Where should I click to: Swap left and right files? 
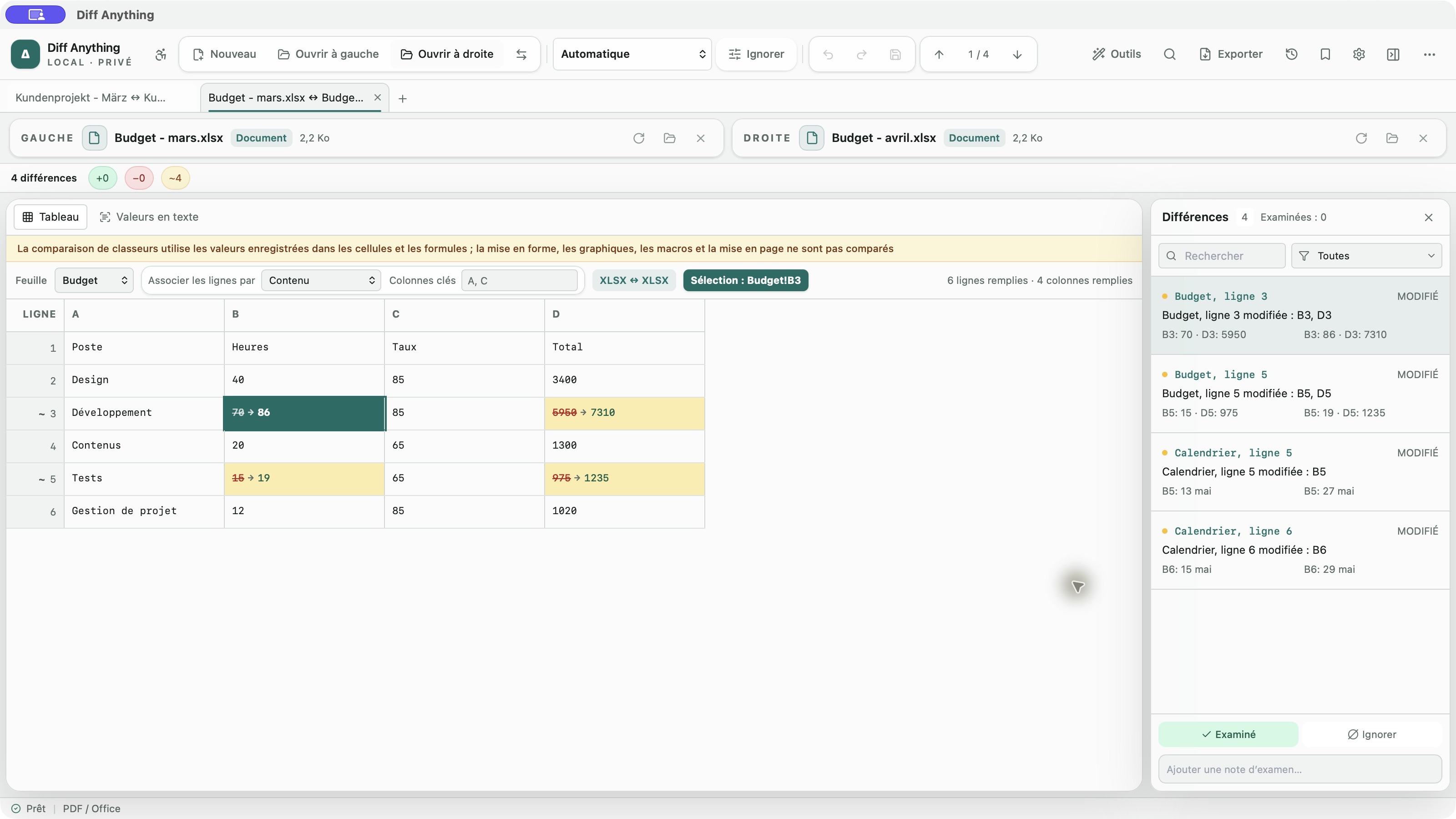521,54
